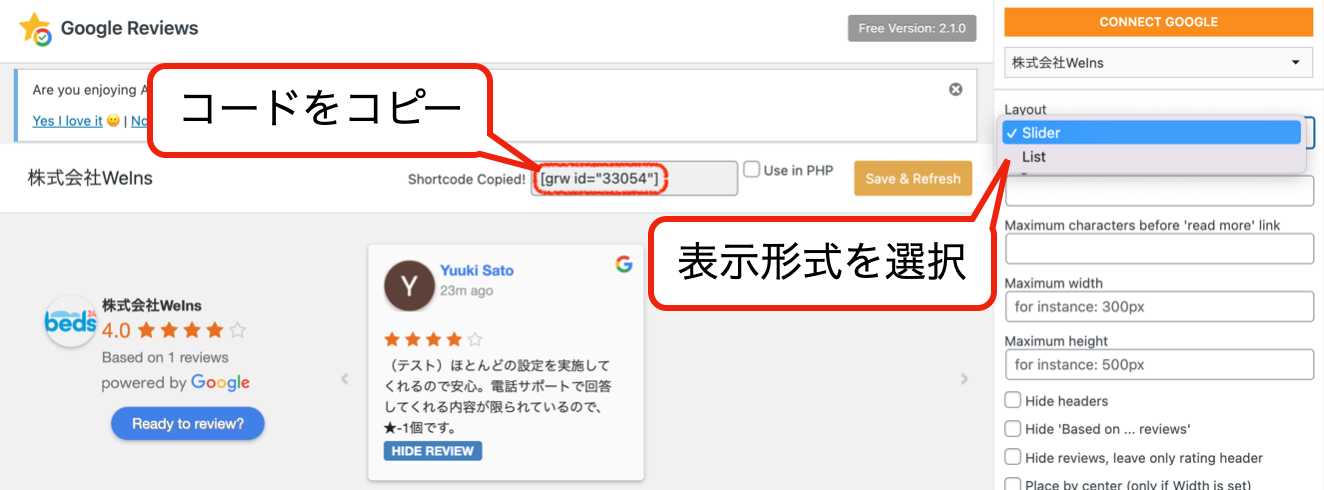Viewport: 1324px width, 490px height.
Task: Toggle Hide 'Based on ... reviews' checkbox
Action: pos(1013,429)
